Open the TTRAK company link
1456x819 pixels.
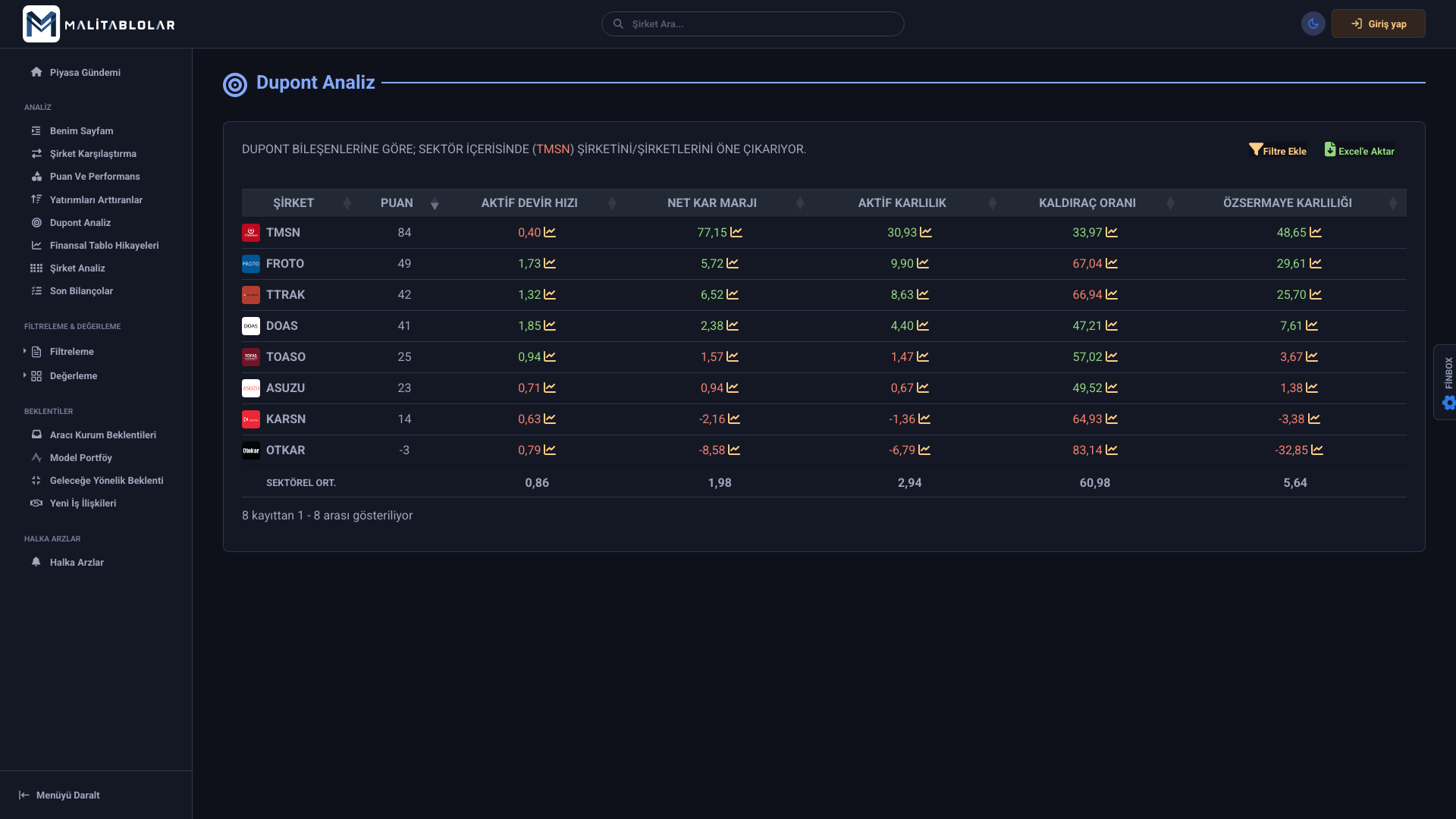tap(285, 295)
